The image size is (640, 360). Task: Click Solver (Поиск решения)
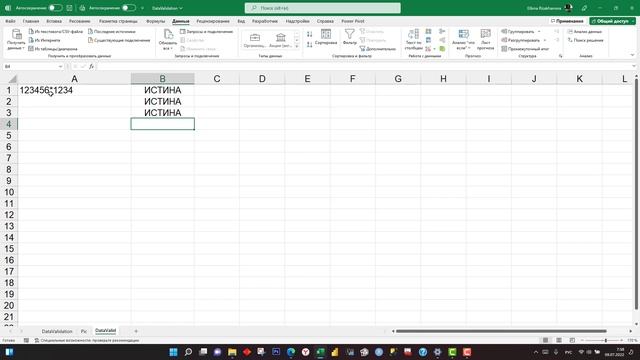(585, 40)
